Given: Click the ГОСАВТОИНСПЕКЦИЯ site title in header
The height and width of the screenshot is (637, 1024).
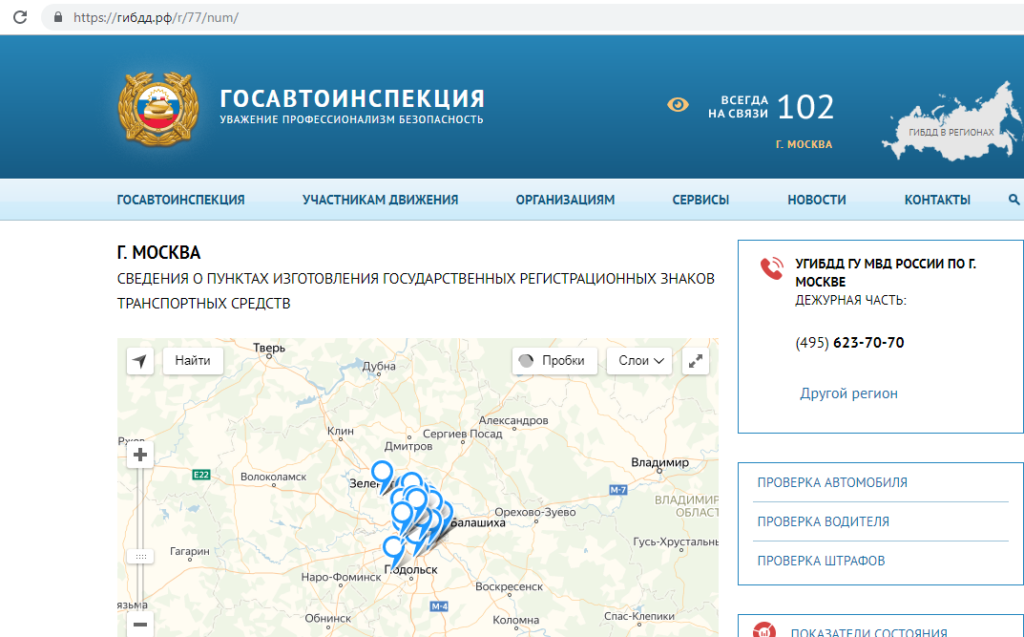Looking at the screenshot, I should click(353, 99).
